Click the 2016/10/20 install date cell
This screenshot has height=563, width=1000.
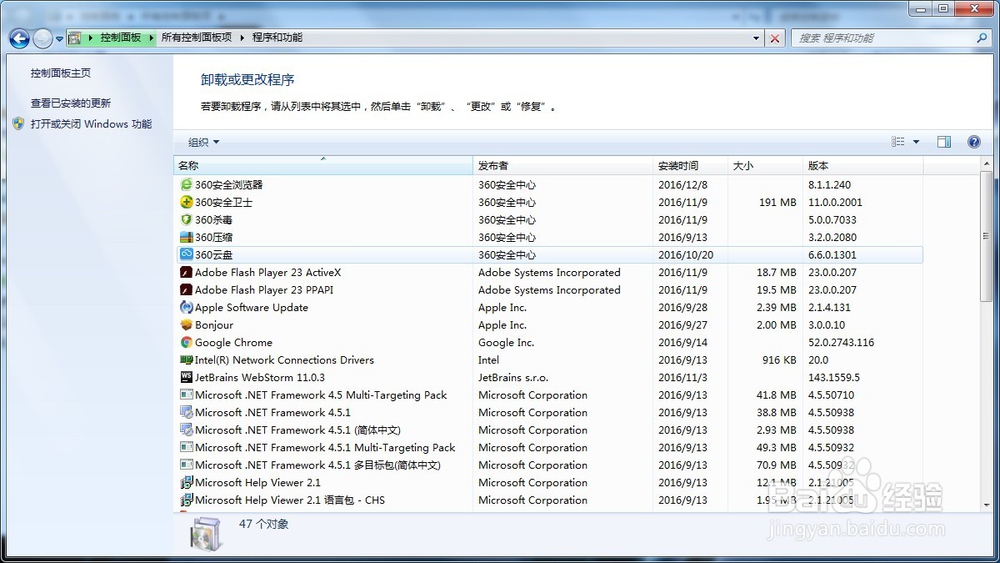[x=686, y=254]
